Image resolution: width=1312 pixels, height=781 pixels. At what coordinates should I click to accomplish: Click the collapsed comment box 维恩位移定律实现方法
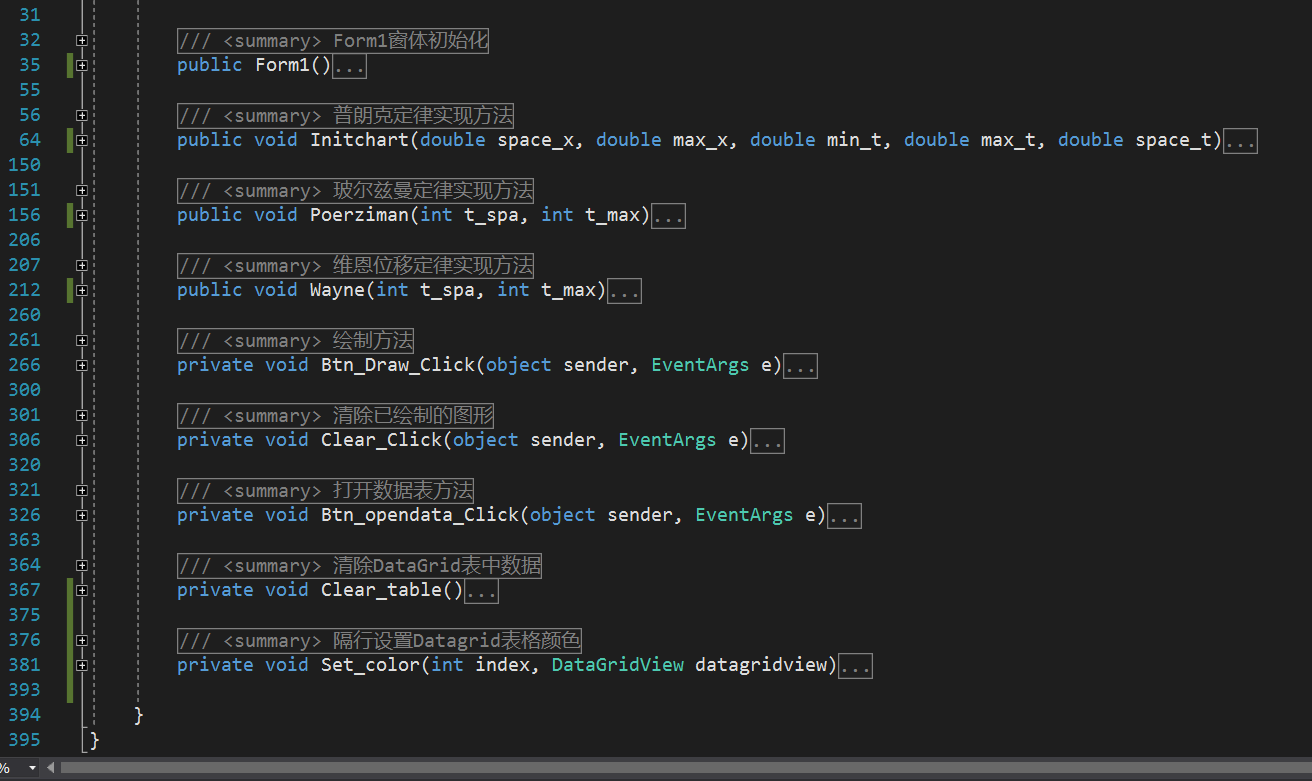[x=356, y=266]
